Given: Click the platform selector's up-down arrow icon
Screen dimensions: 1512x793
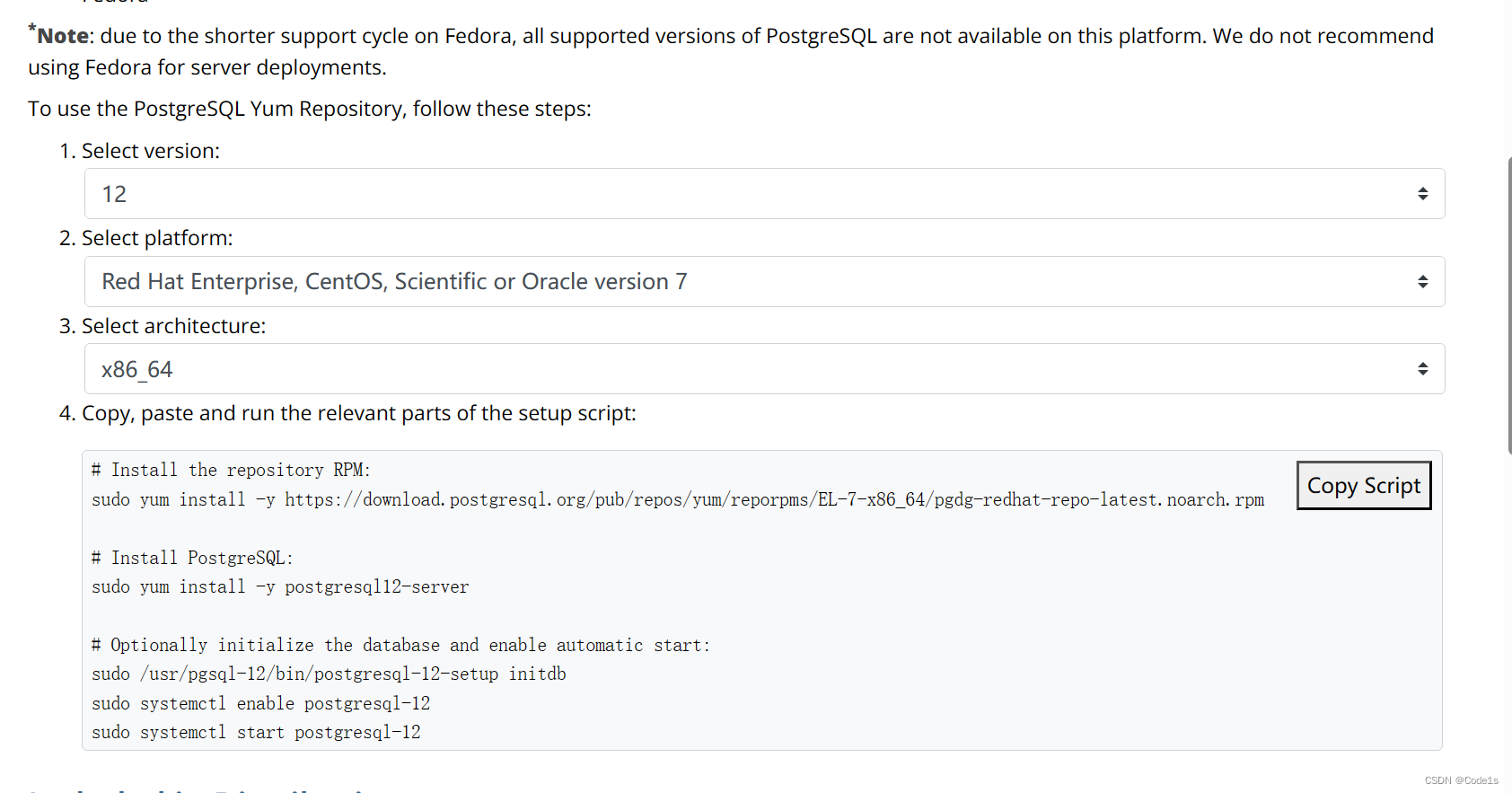Looking at the screenshot, I should pos(1422,282).
